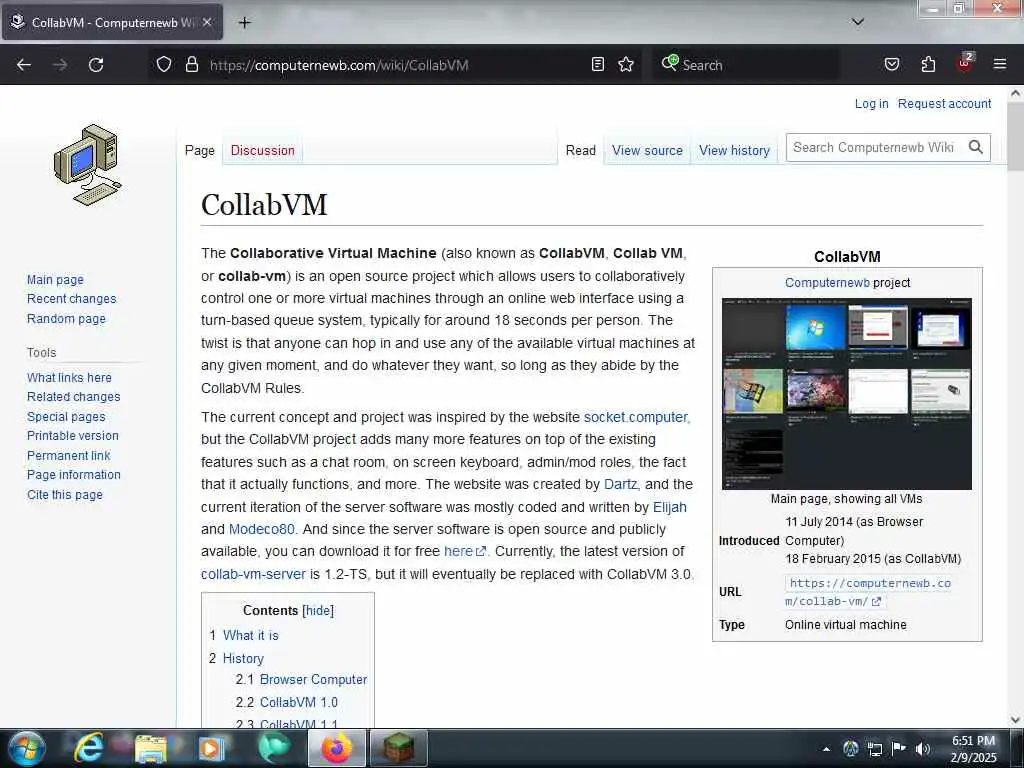This screenshot has height=768, width=1024.
Task: Launch Internet Explorer from taskbar
Action: 88,748
